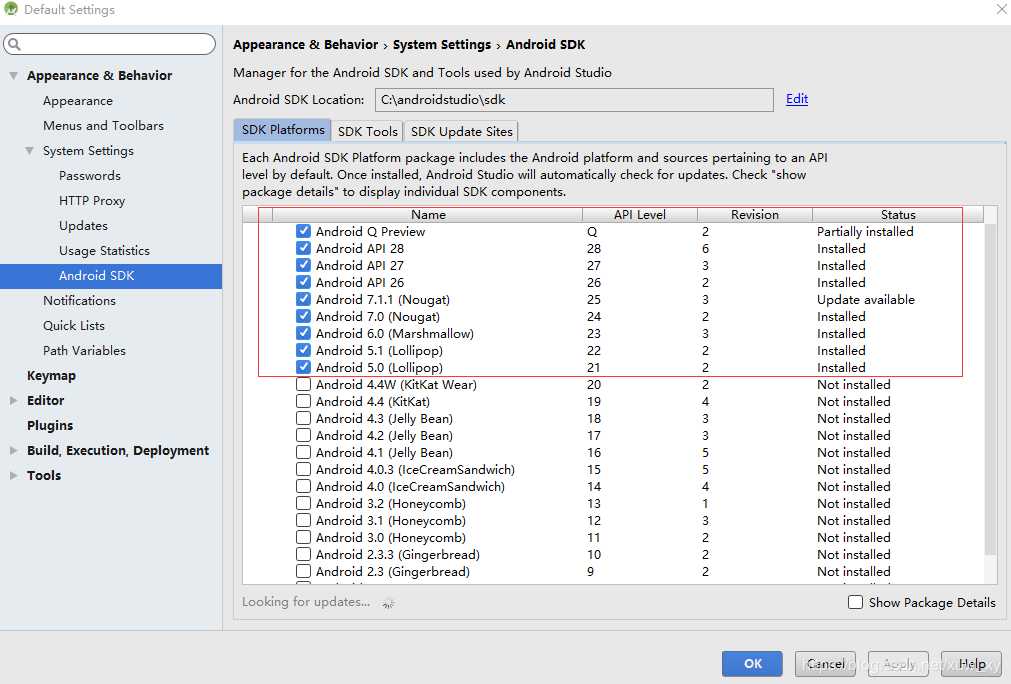Click the Android Studio logo in title bar

(x=10, y=9)
